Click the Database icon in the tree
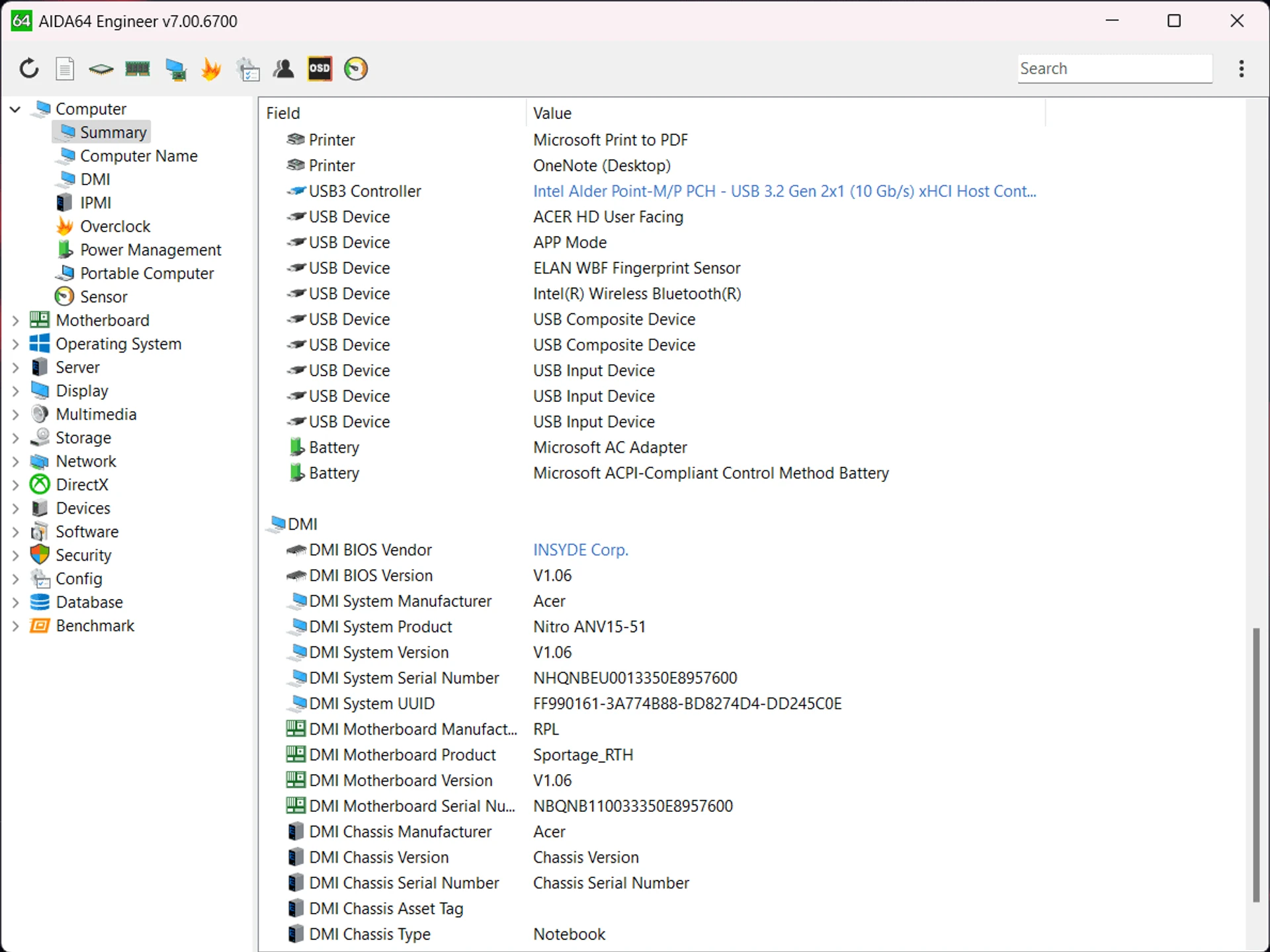1270x952 pixels. point(40,602)
